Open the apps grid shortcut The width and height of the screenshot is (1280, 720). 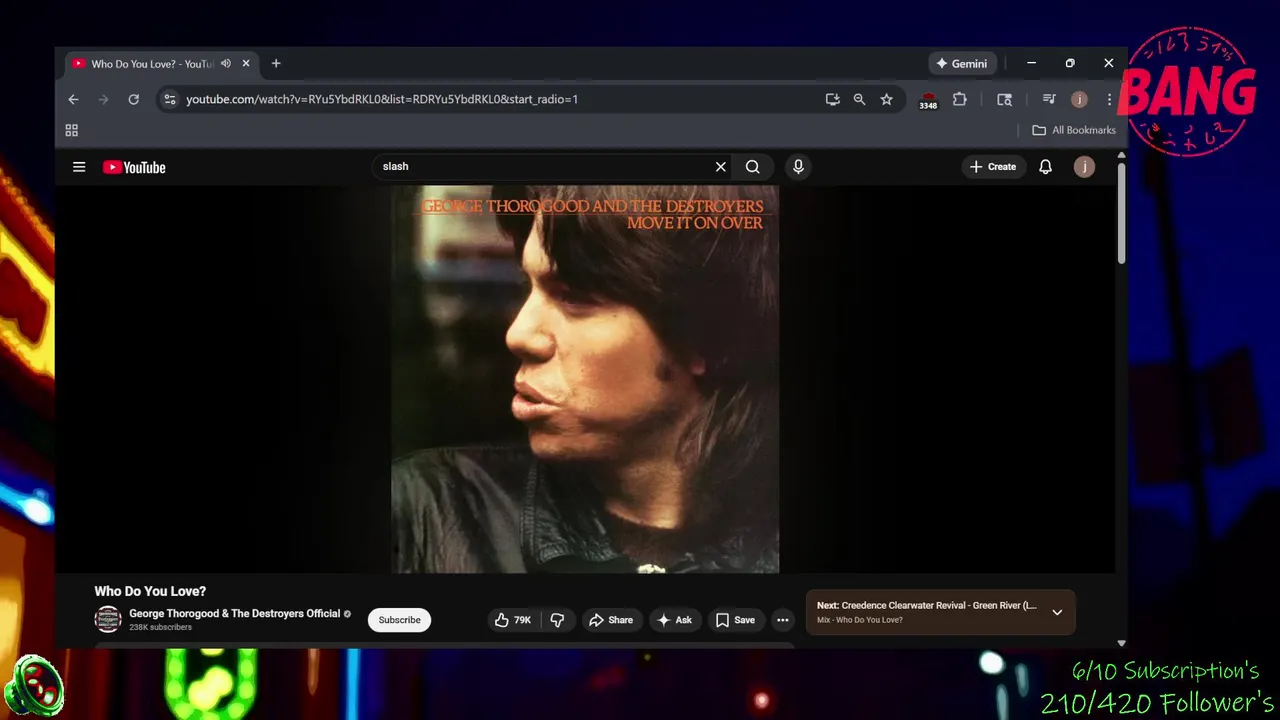[x=71, y=130]
